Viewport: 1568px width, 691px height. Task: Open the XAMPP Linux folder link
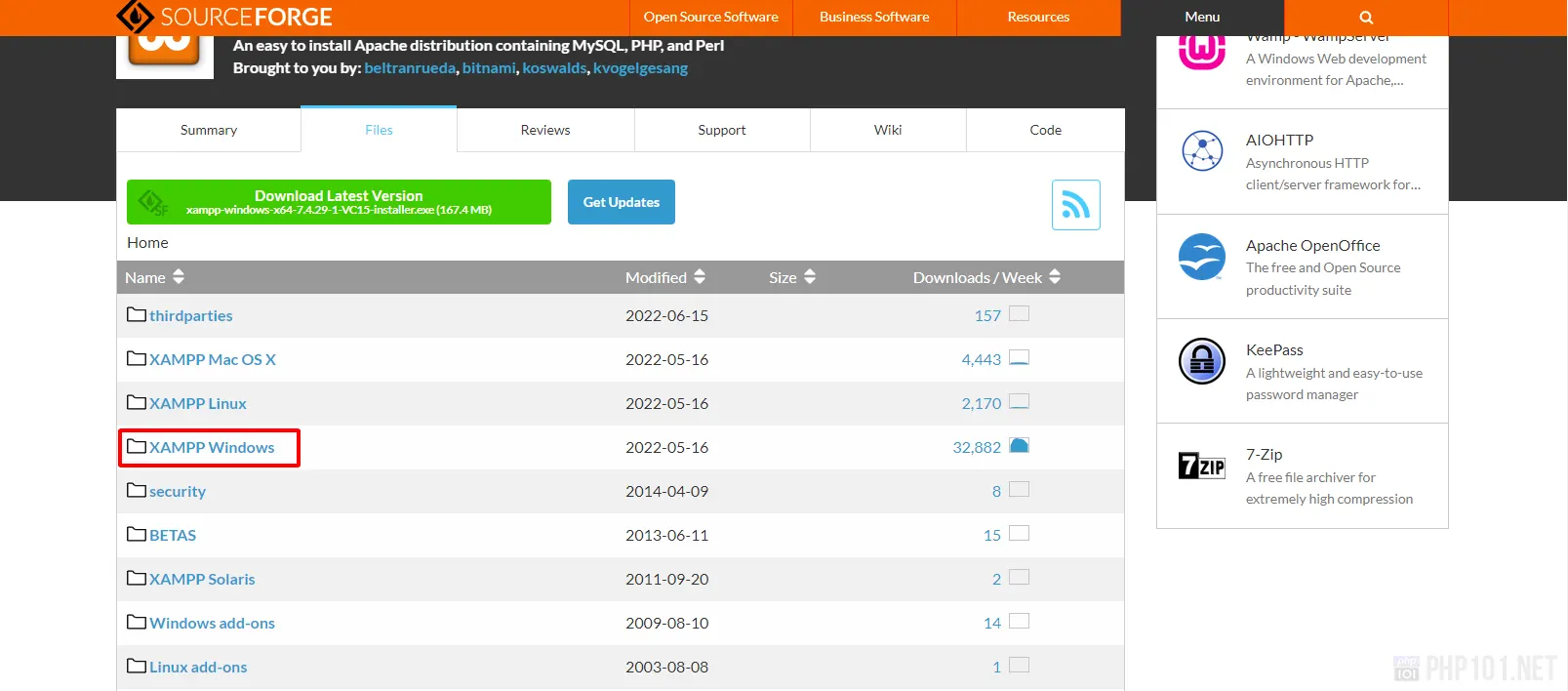click(197, 403)
